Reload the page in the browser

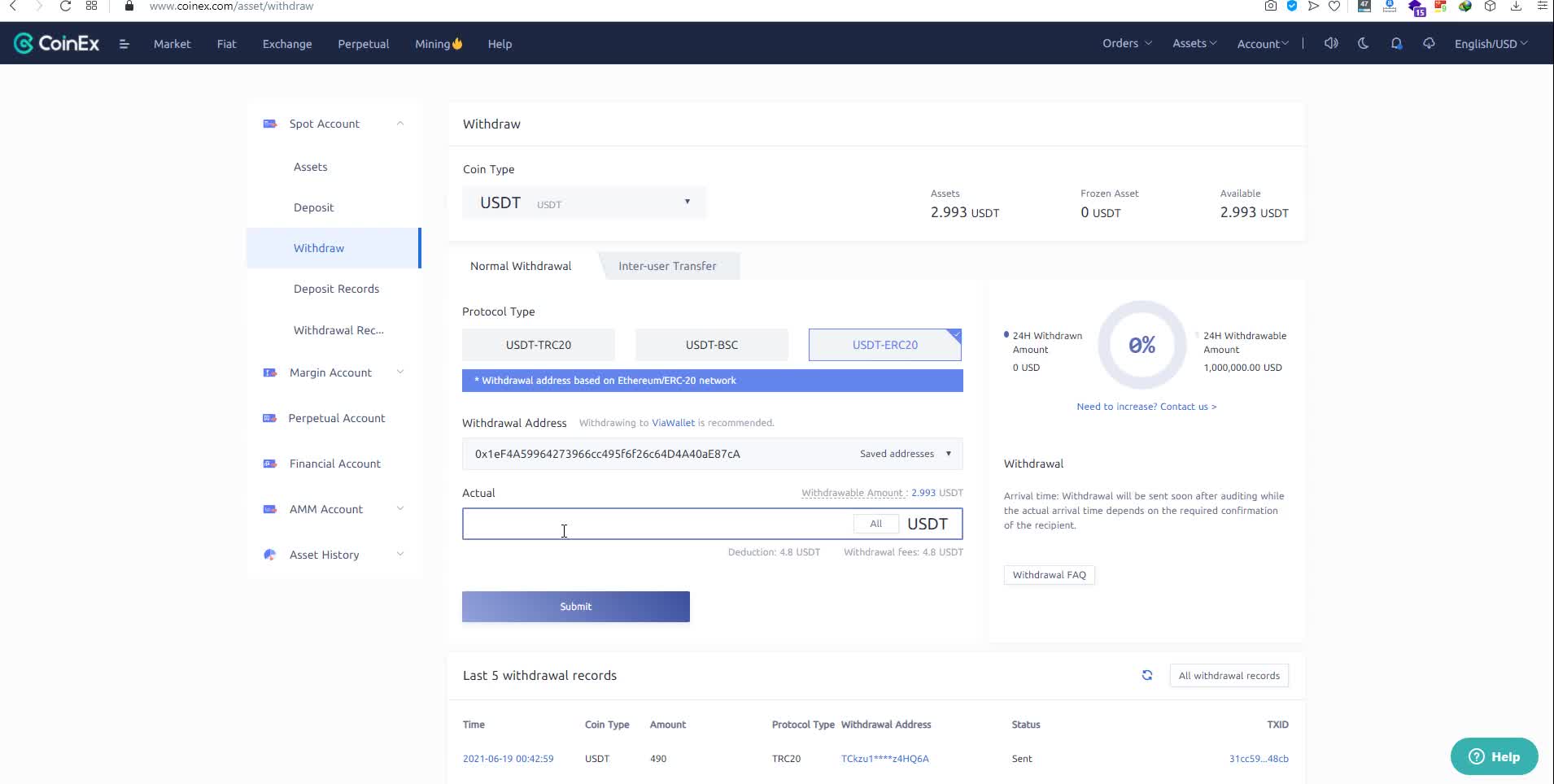pyautogui.click(x=65, y=7)
